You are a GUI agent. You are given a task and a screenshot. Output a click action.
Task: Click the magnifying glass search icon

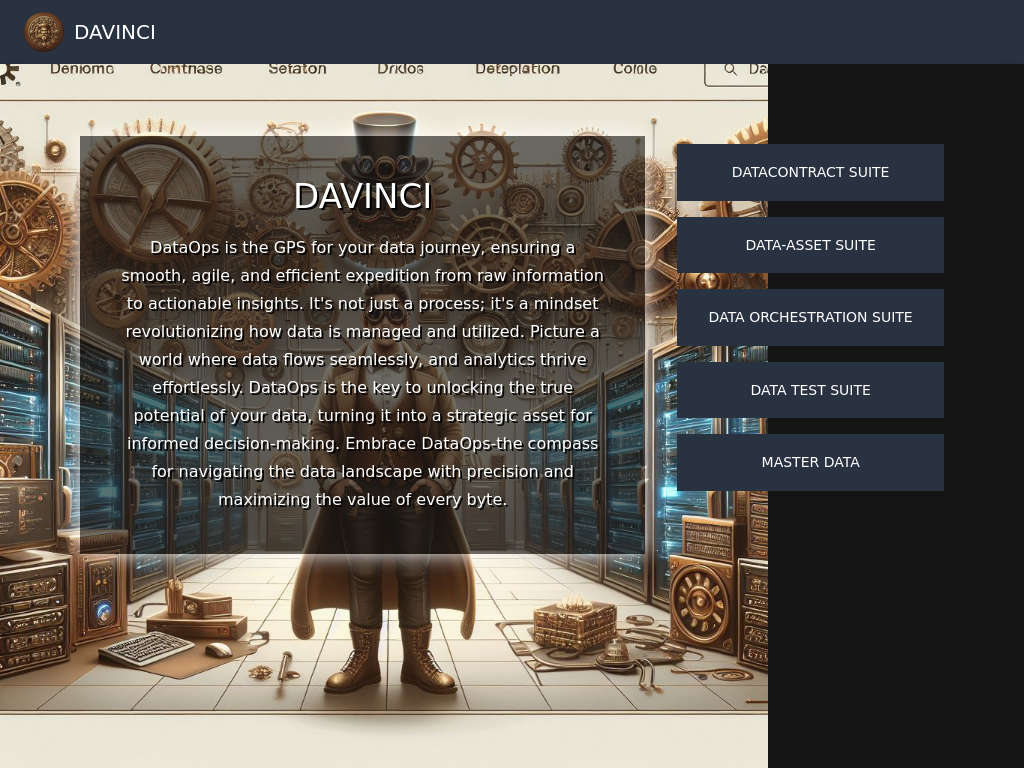coord(730,69)
